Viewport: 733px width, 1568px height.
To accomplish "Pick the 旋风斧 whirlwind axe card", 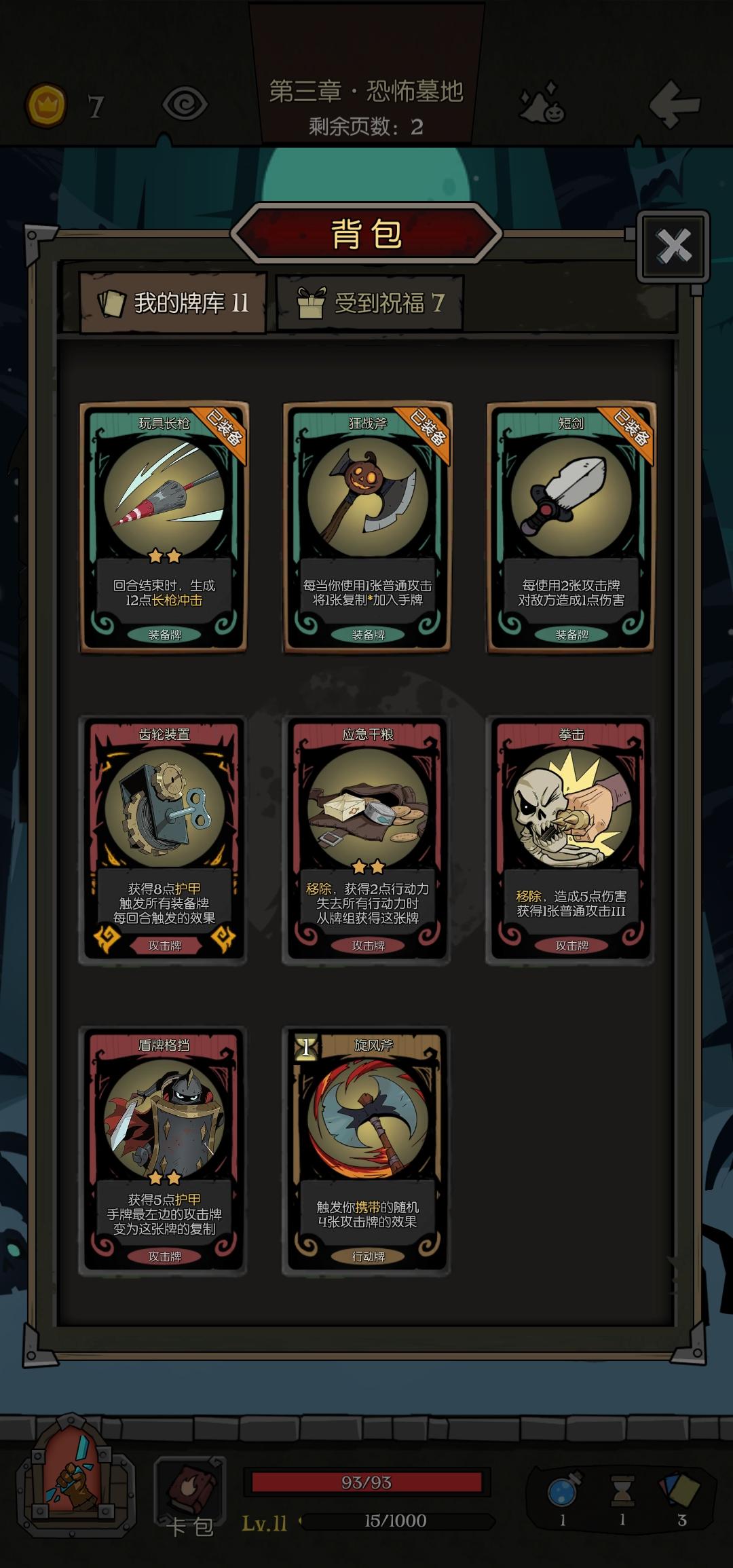I will pos(367,1151).
